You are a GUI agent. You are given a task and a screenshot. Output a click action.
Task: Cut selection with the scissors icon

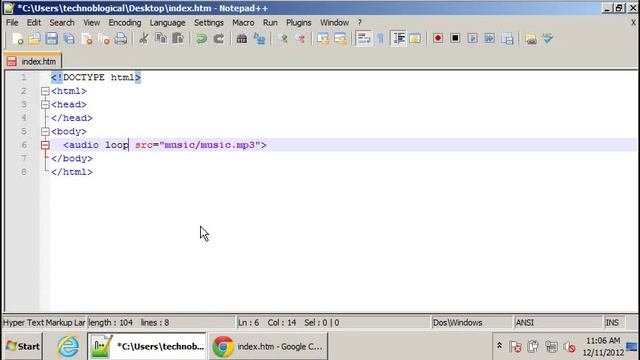pos(143,39)
